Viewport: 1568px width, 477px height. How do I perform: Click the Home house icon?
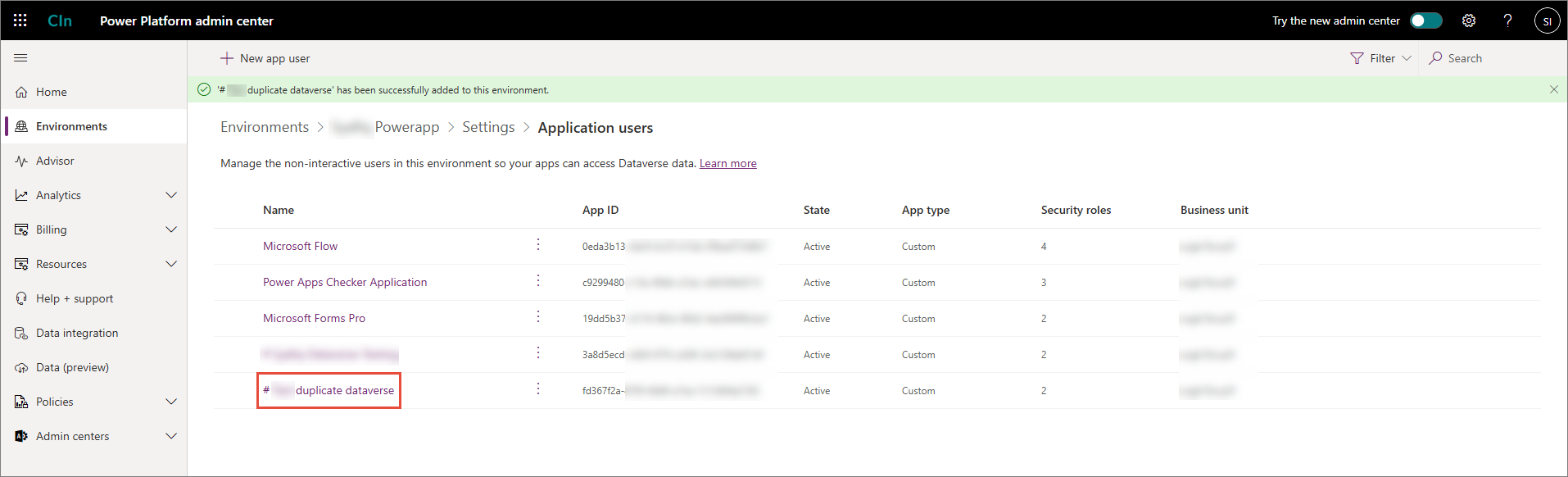[21, 92]
